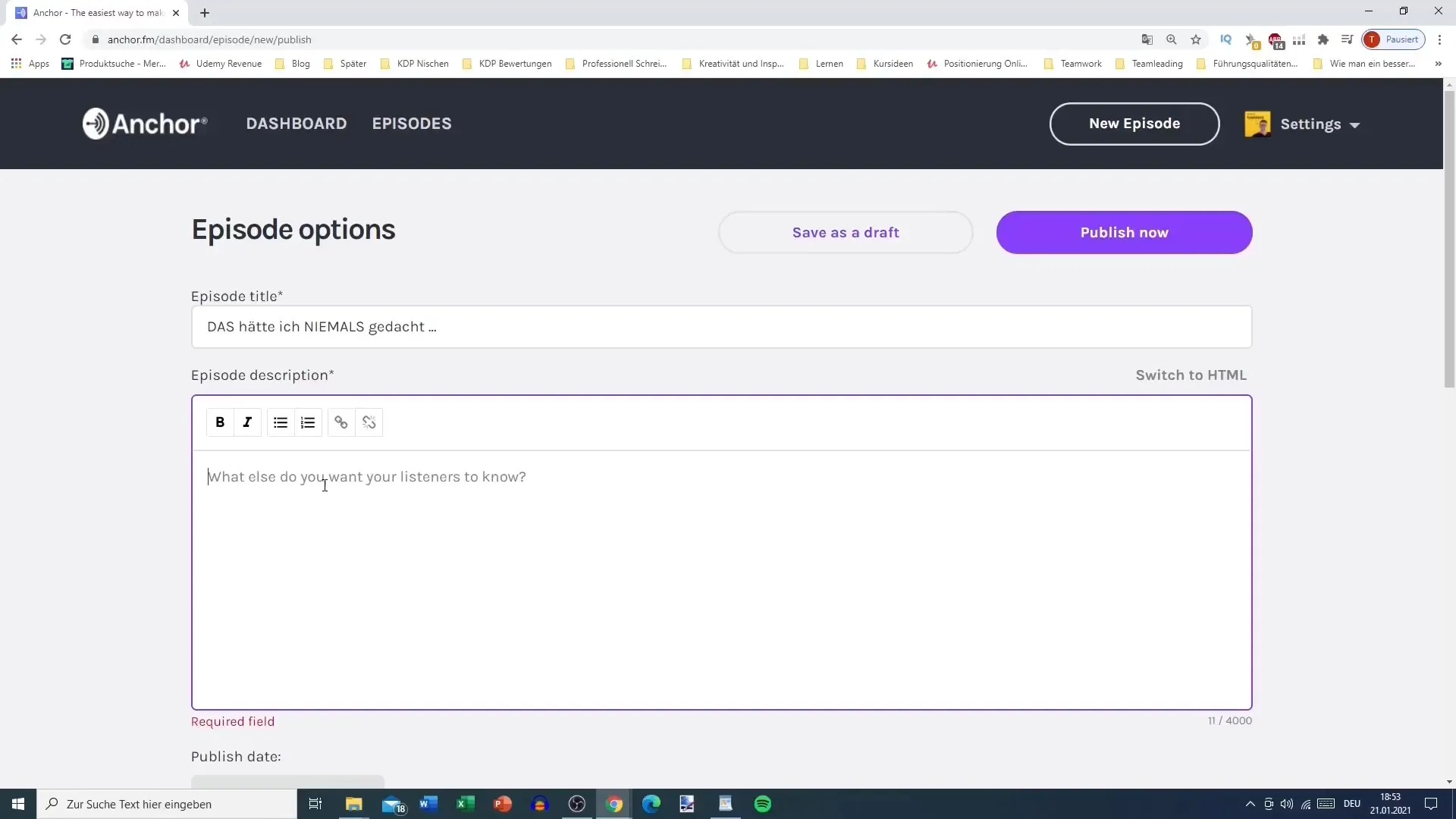1456x819 pixels.
Task: Click Spotify taskbar icon
Action: (x=763, y=803)
